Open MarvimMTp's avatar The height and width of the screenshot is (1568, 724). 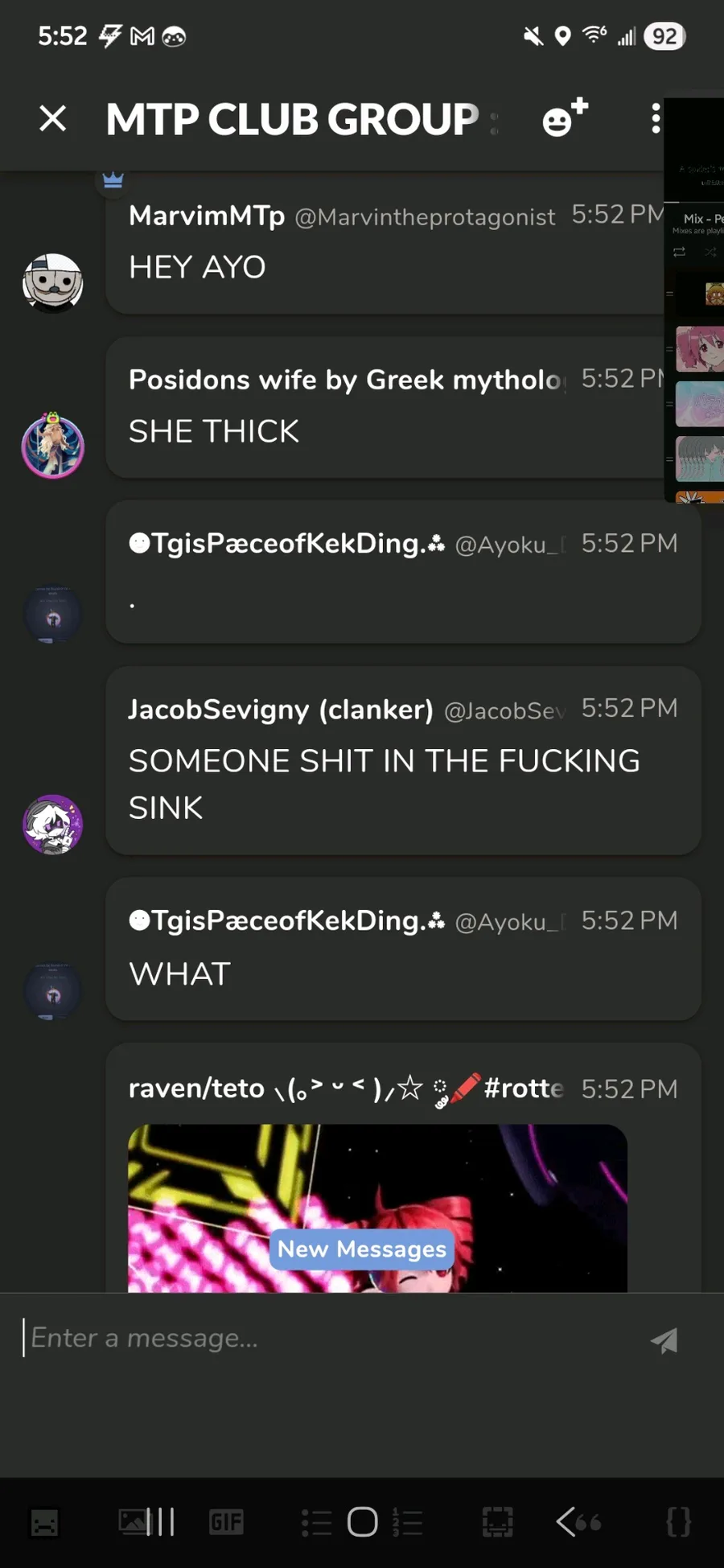click(x=53, y=282)
